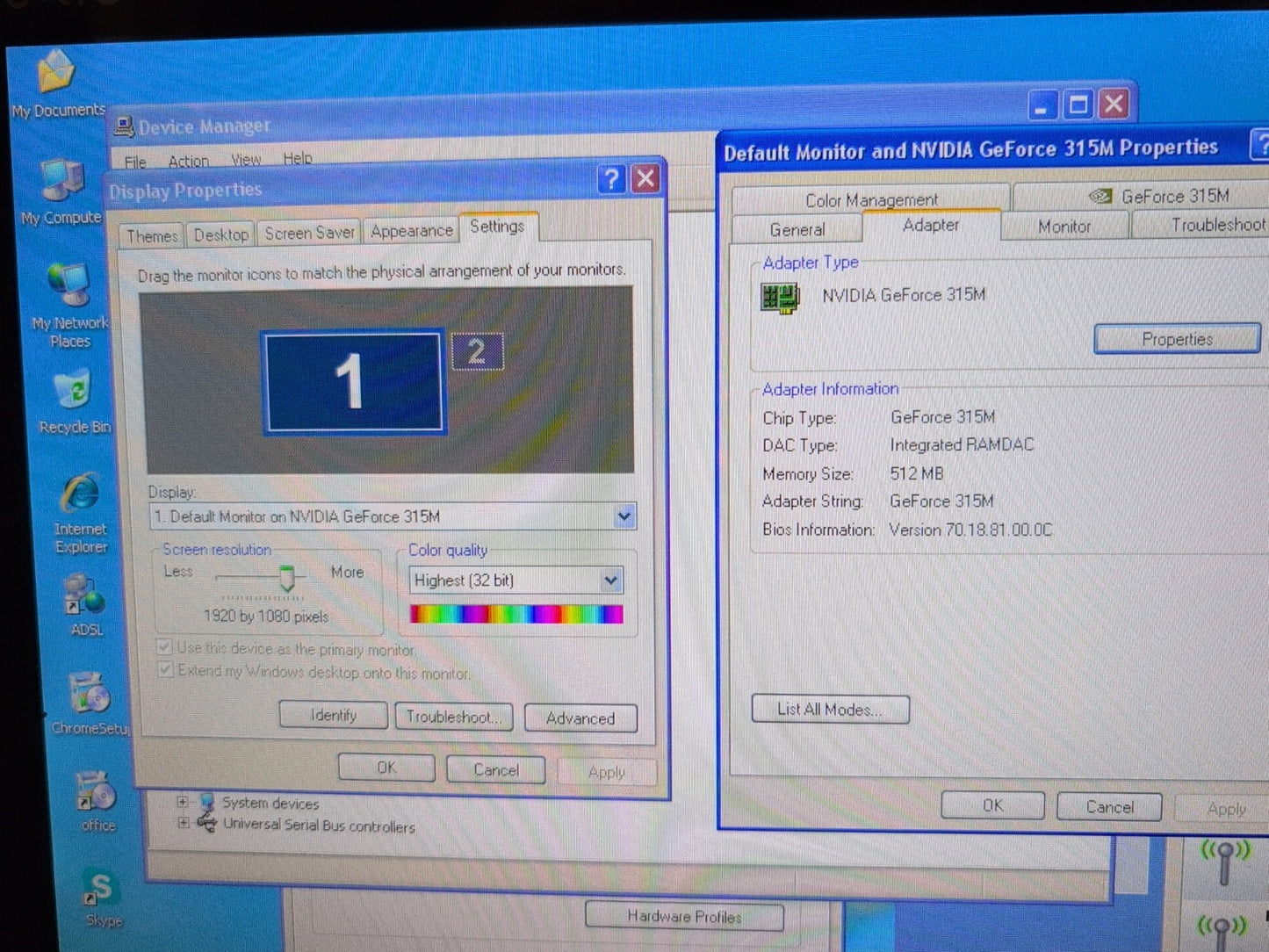
Task: Select the ADSL shortcut icon
Action: pyautogui.click(x=84, y=596)
